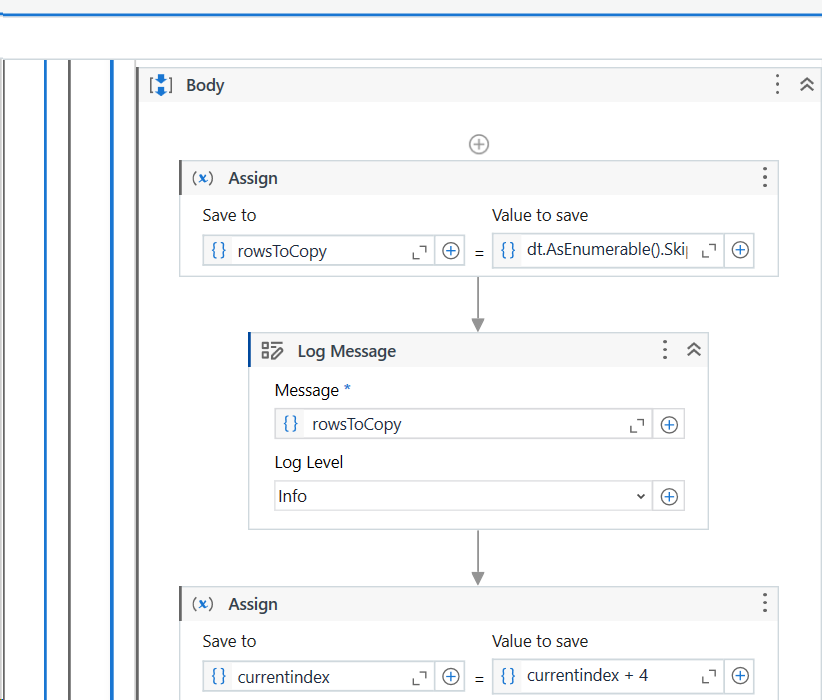Expand the currentindex Save to editor
The height and width of the screenshot is (700, 822).
click(419, 677)
